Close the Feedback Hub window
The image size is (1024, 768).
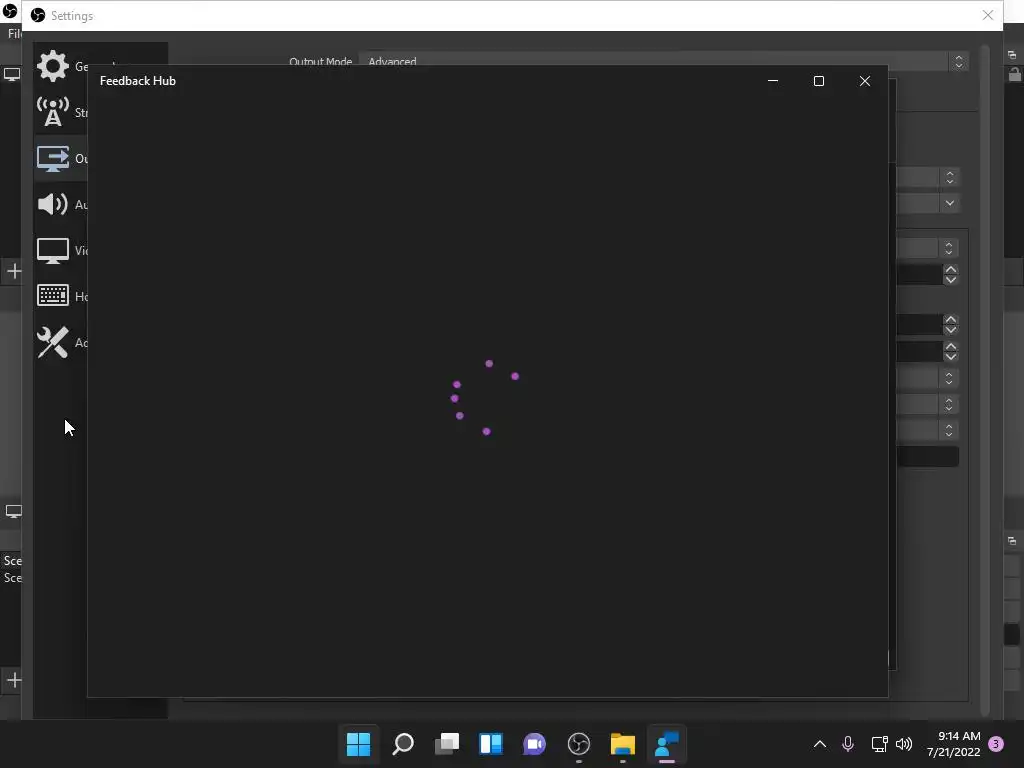pos(865,81)
